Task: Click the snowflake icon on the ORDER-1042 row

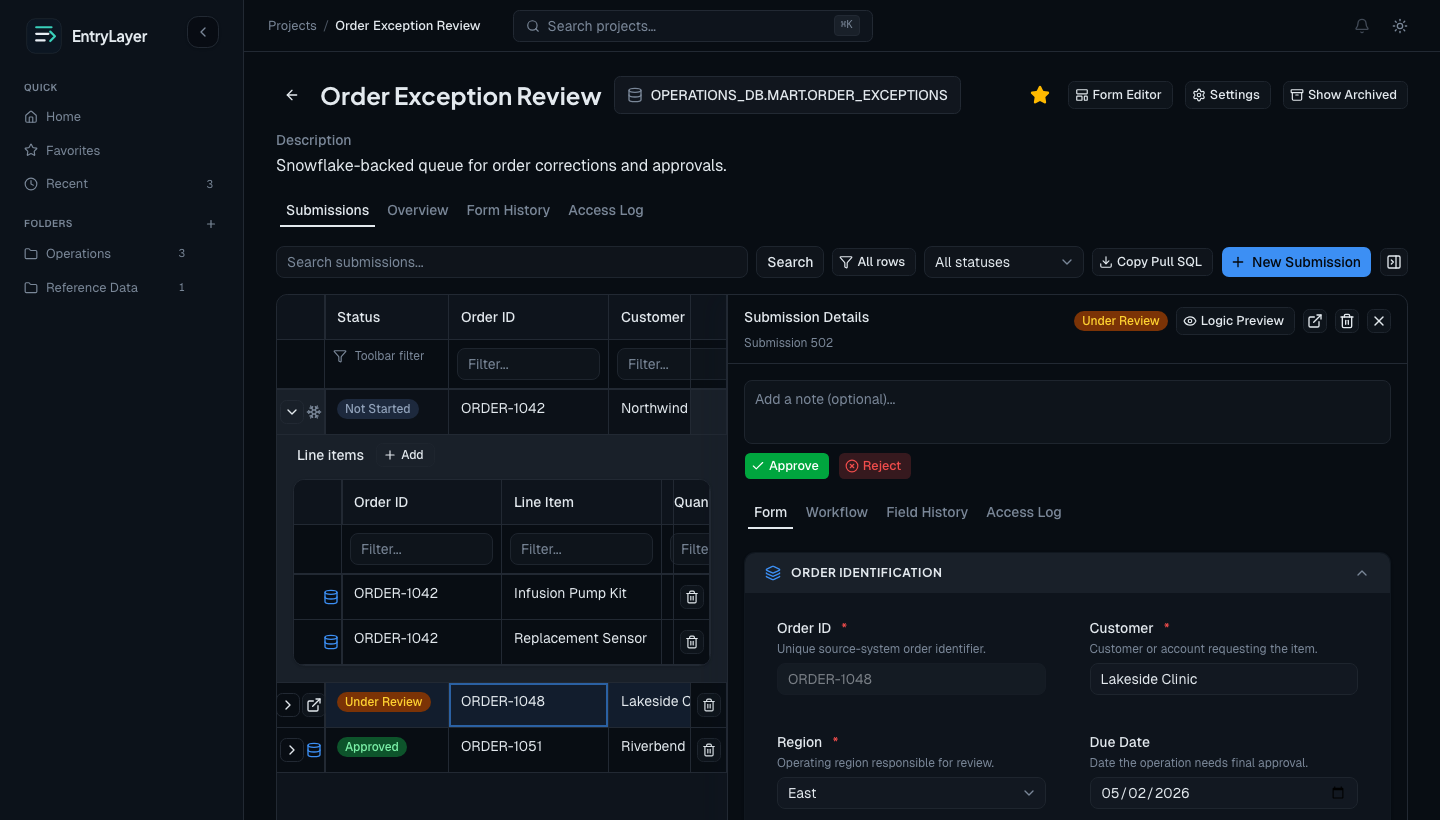Action: [x=314, y=411]
